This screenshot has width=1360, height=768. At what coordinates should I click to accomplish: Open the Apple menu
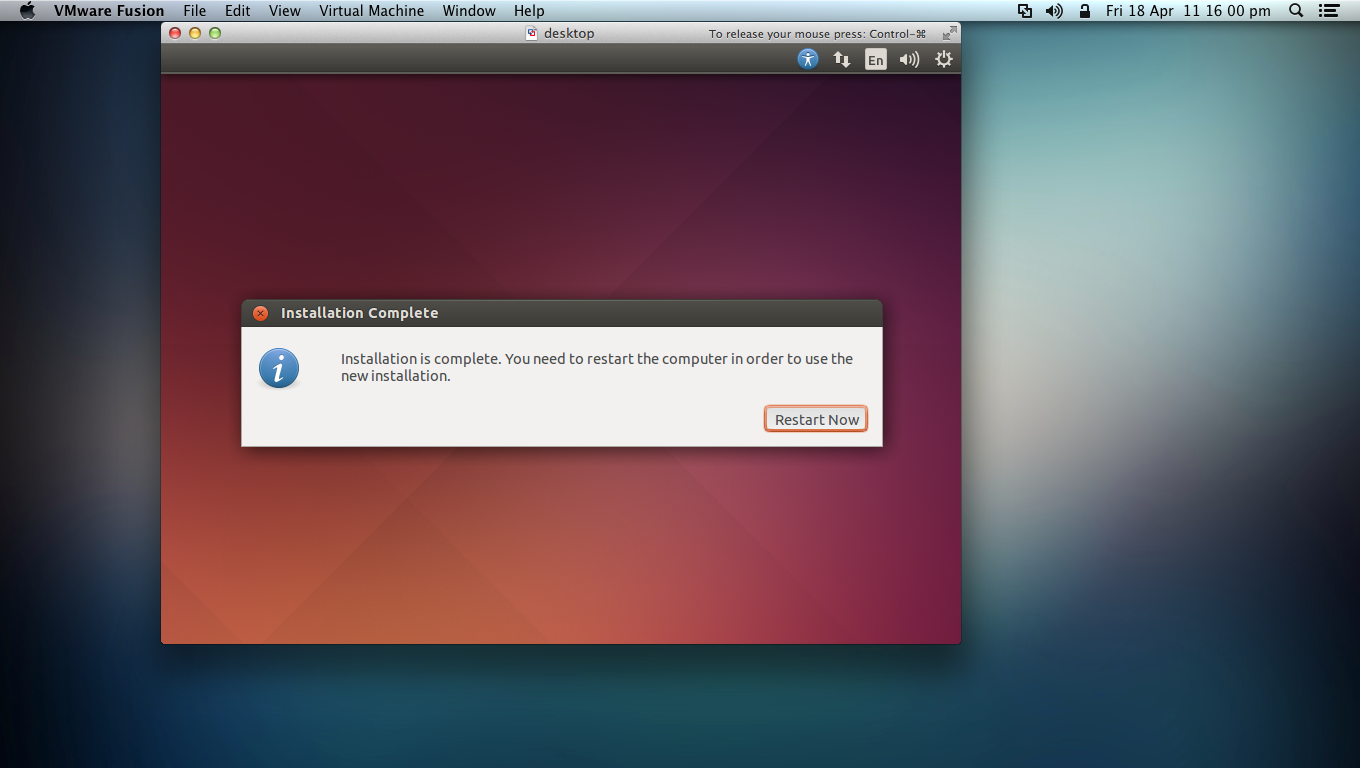pos(27,11)
